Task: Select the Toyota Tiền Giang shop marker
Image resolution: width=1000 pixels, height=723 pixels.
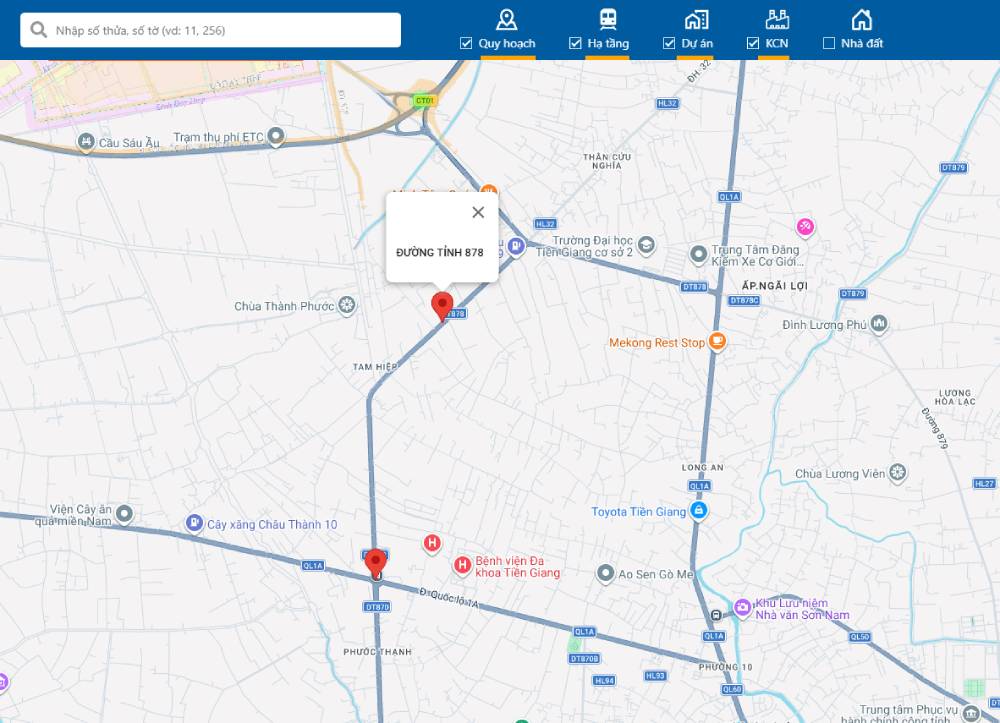Action: coord(700,512)
